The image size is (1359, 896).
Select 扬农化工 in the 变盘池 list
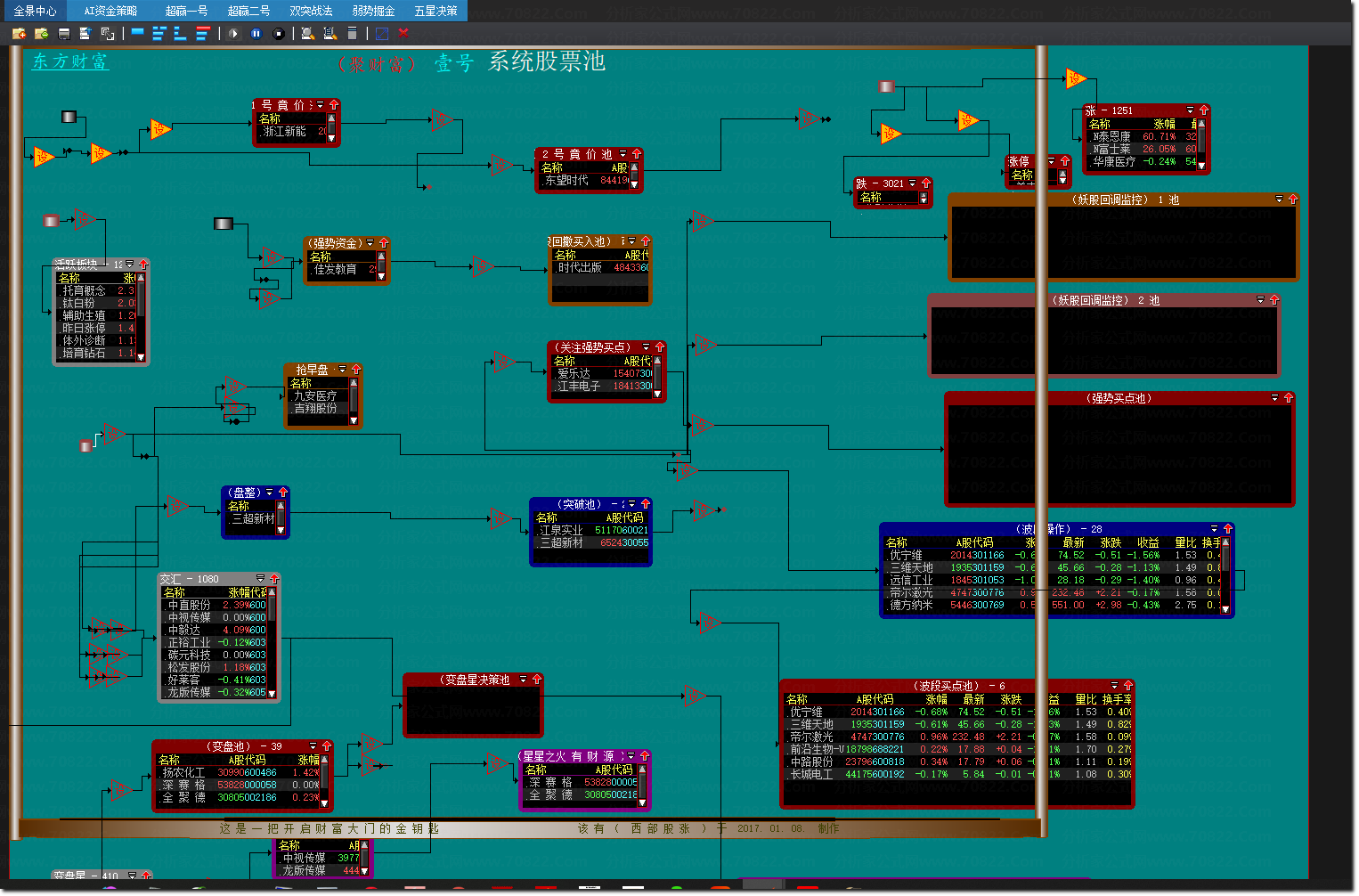[x=183, y=772]
